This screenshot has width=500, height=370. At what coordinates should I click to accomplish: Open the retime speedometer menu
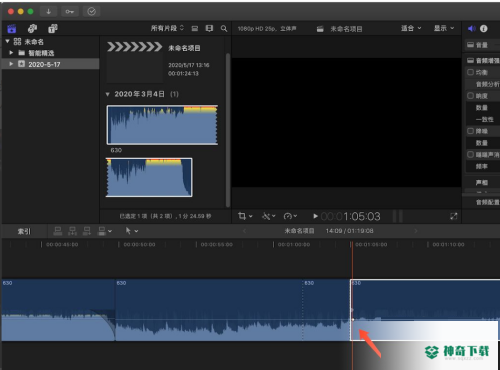click(x=290, y=216)
